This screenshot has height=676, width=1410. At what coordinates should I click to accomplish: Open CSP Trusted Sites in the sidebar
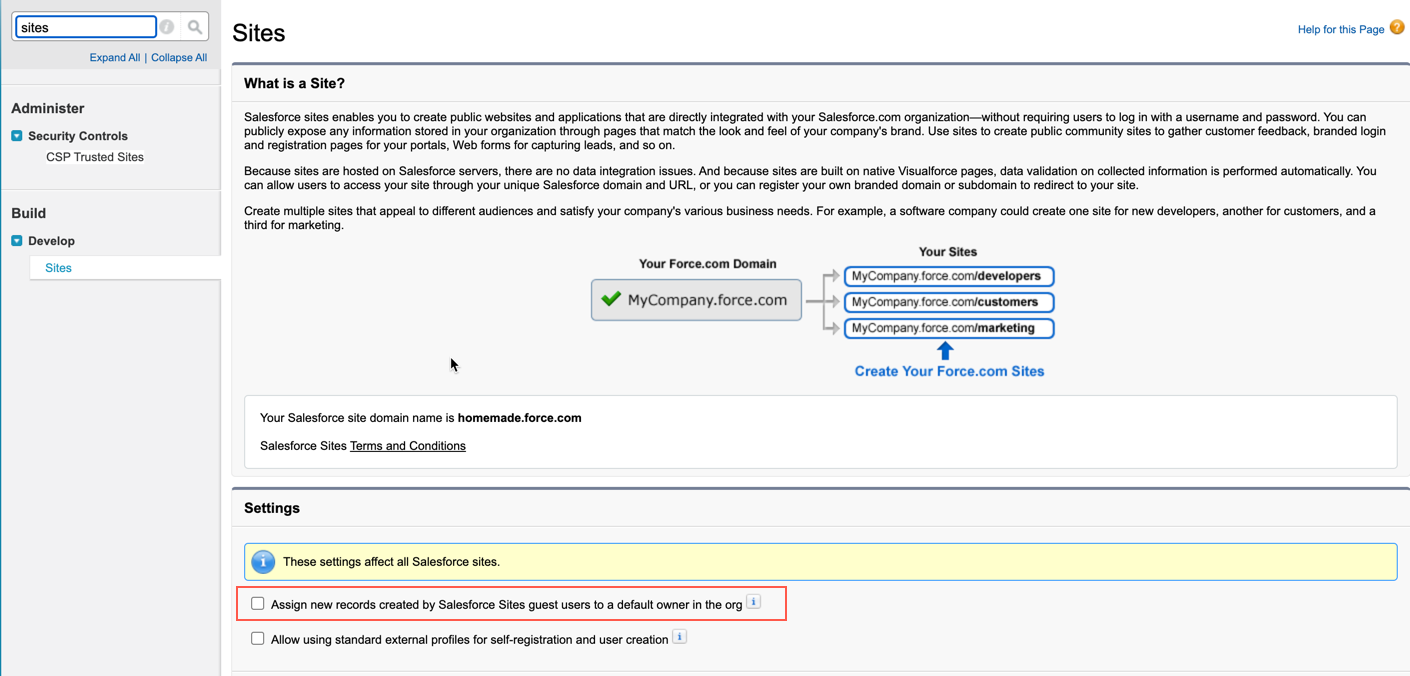coord(95,157)
